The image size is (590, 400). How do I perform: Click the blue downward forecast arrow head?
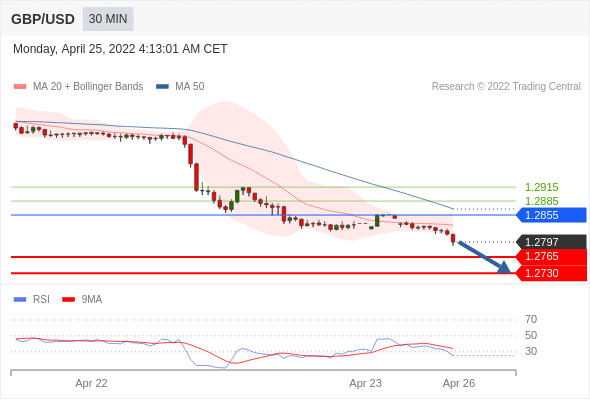504,268
